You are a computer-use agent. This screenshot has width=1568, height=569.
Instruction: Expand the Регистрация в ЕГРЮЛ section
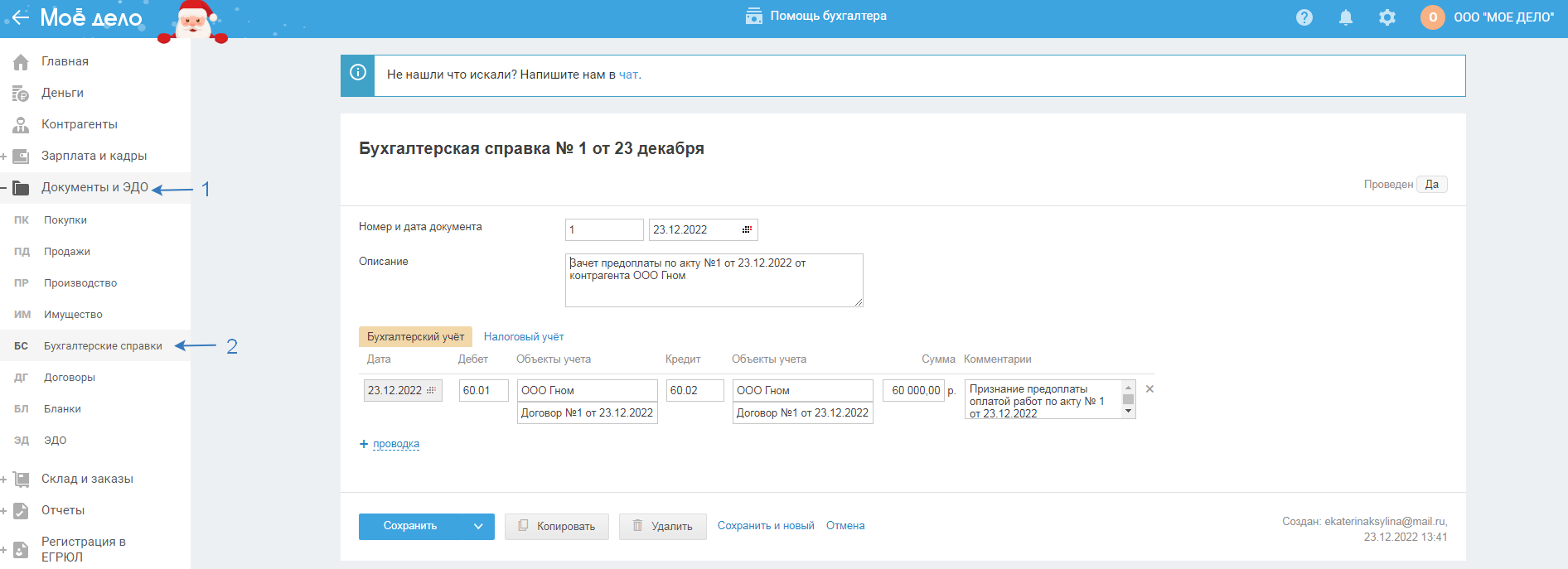pyautogui.click(x=4, y=550)
